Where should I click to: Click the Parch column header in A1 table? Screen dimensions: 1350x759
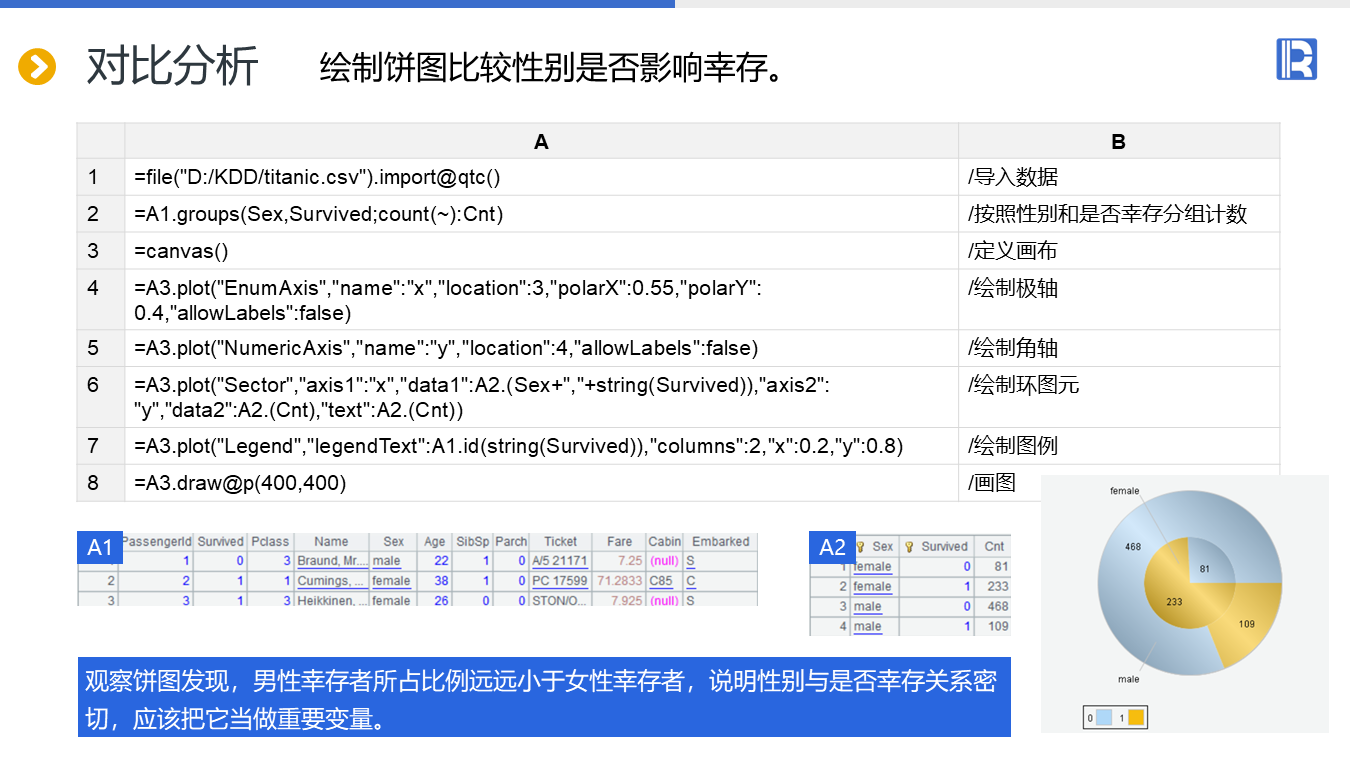(511, 542)
